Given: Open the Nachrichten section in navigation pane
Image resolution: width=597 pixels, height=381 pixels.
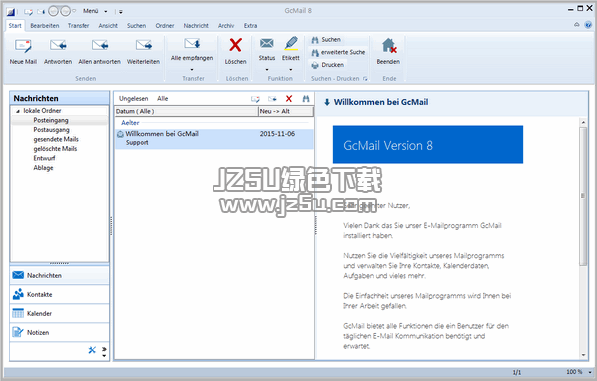Looking at the screenshot, I should 59,275.
